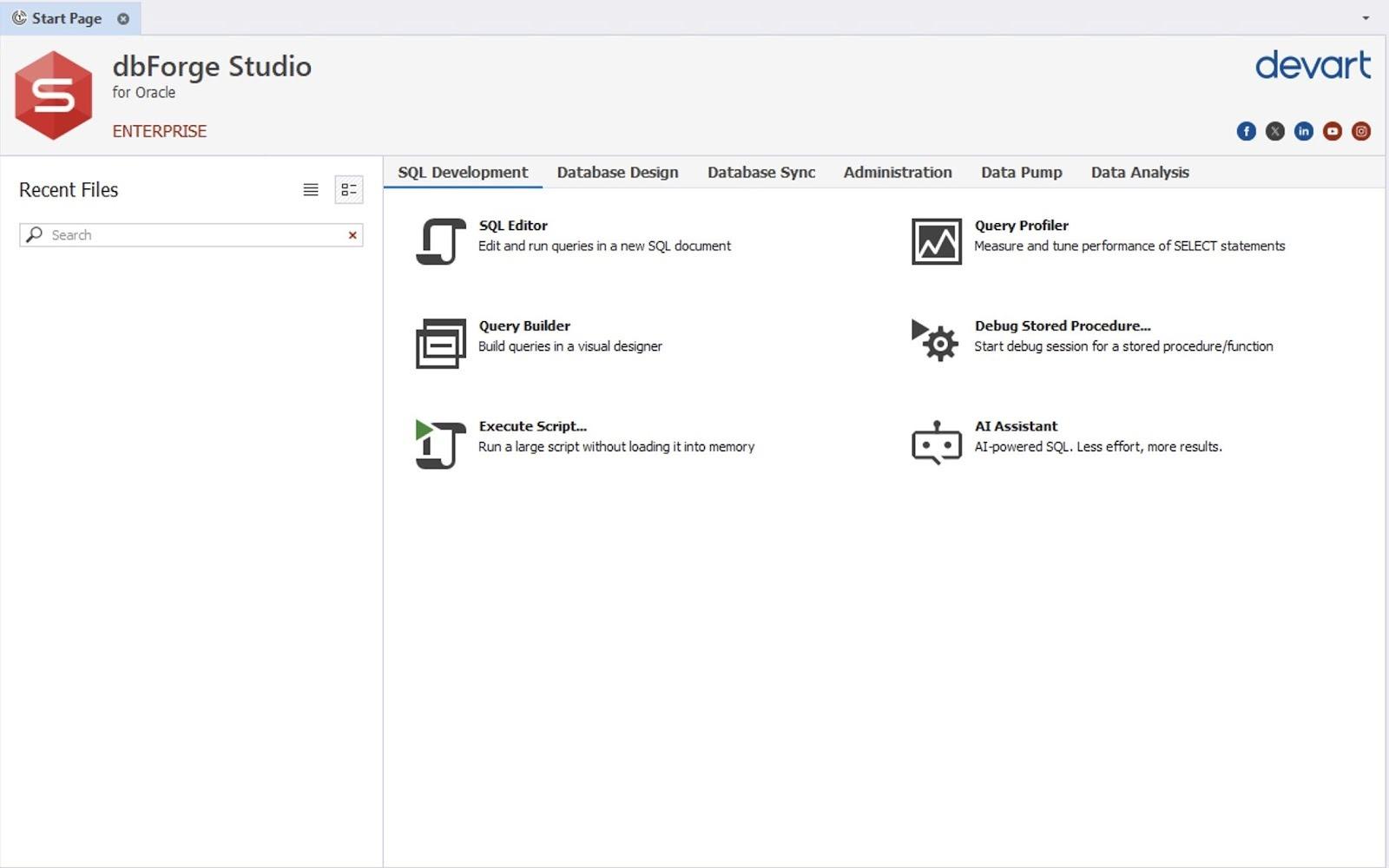The image size is (1389, 868).
Task: Switch to the Database Design tab
Action: pos(617,172)
